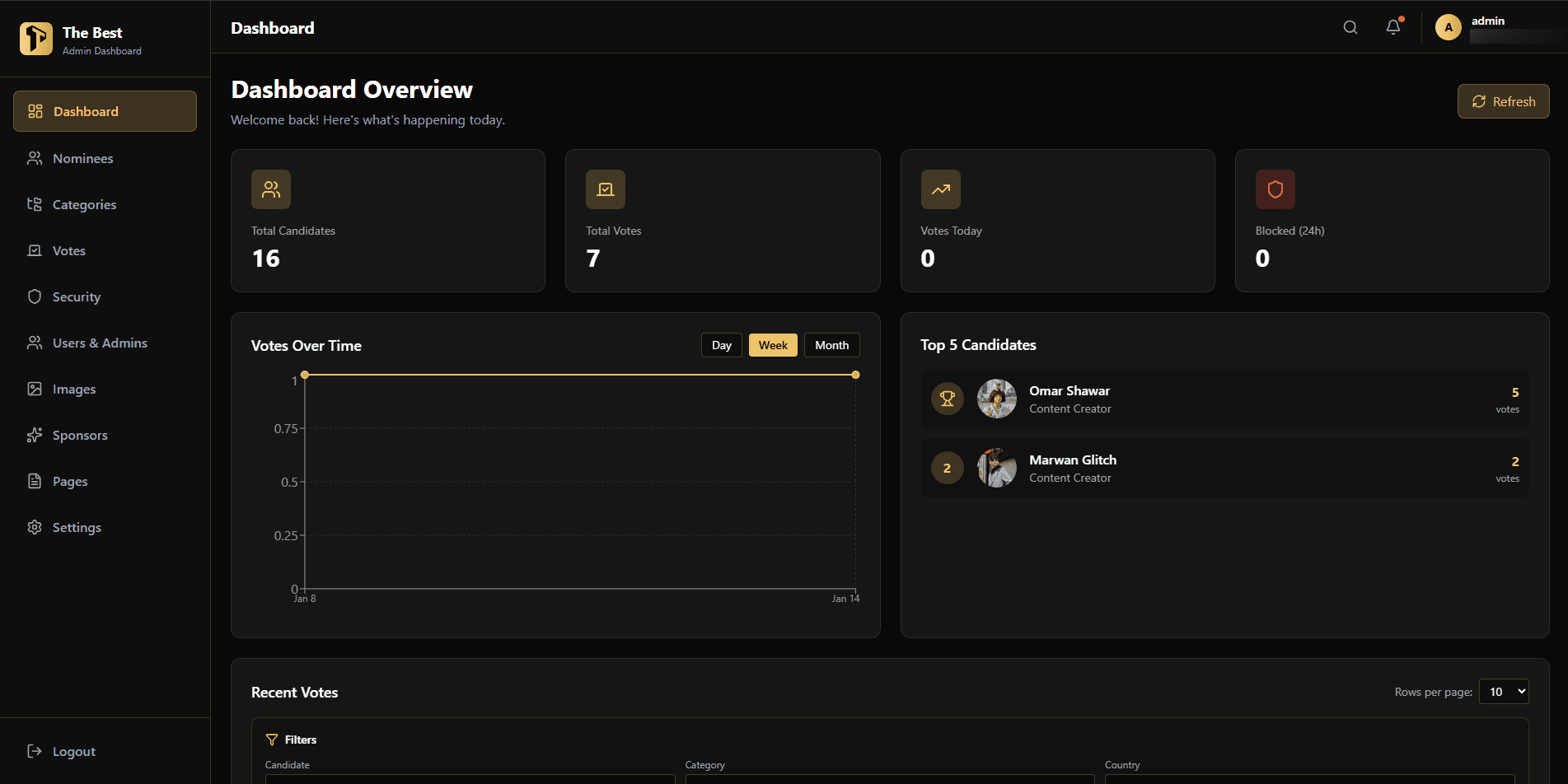Switch chart to Week view
The height and width of the screenshot is (784, 1568).
click(x=773, y=345)
